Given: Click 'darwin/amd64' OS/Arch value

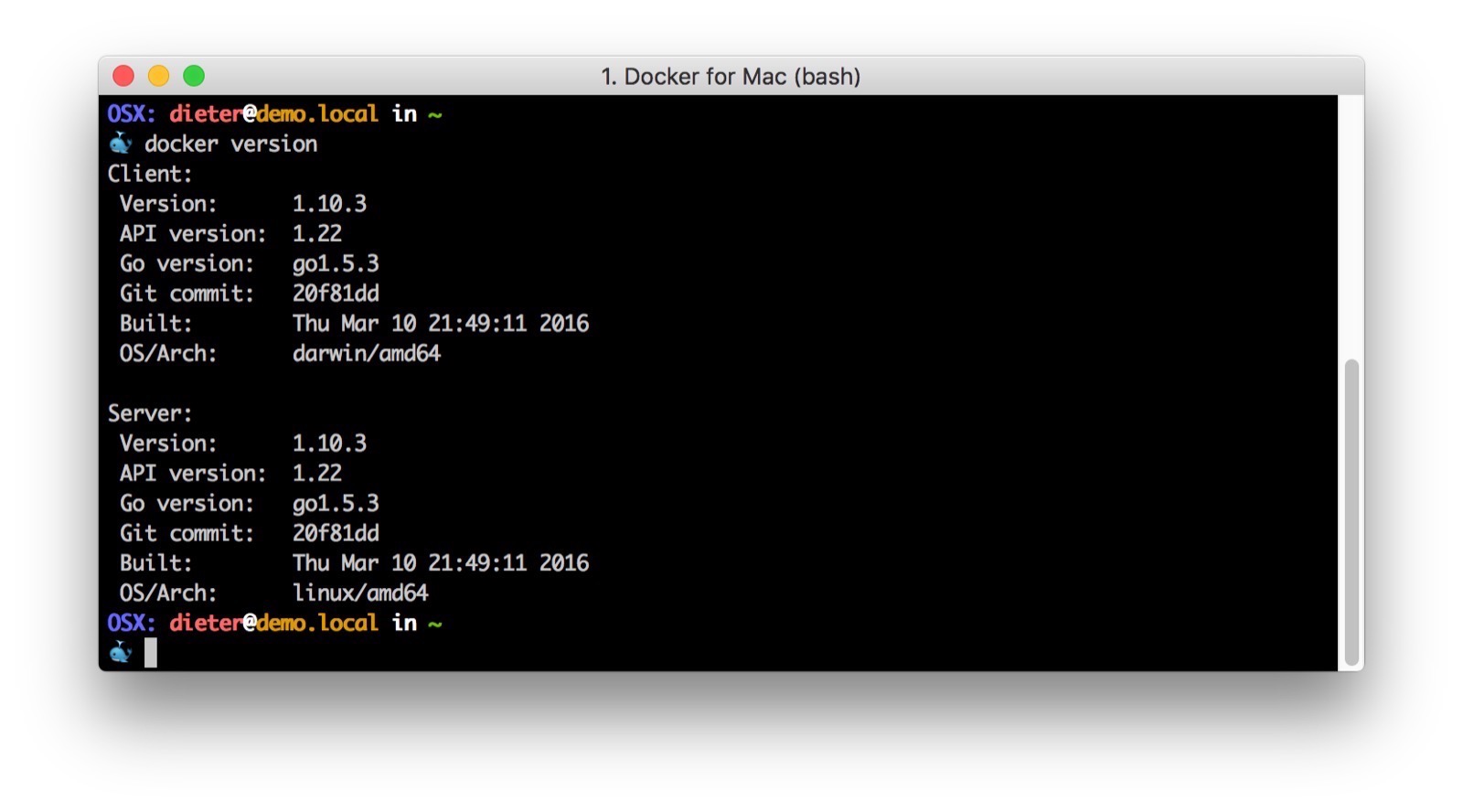Looking at the screenshot, I should coord(367,353).
